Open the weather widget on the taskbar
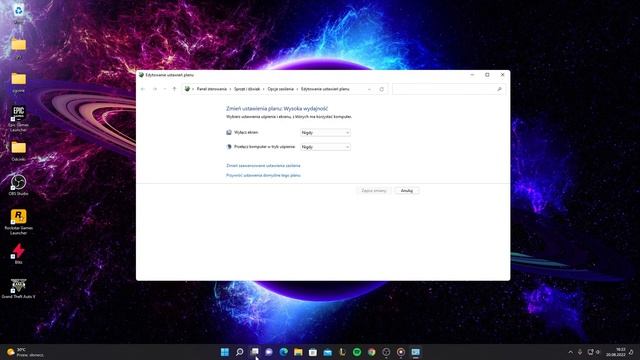 pyautogui.click(x=25, y=352)
